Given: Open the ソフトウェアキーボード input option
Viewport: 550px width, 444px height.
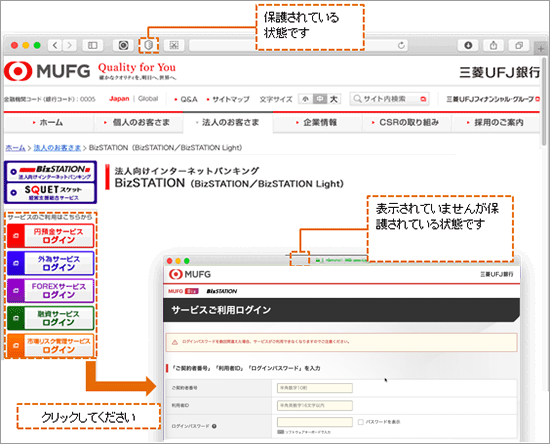Looking at the screenshot, I should click(x=304, y=432).
